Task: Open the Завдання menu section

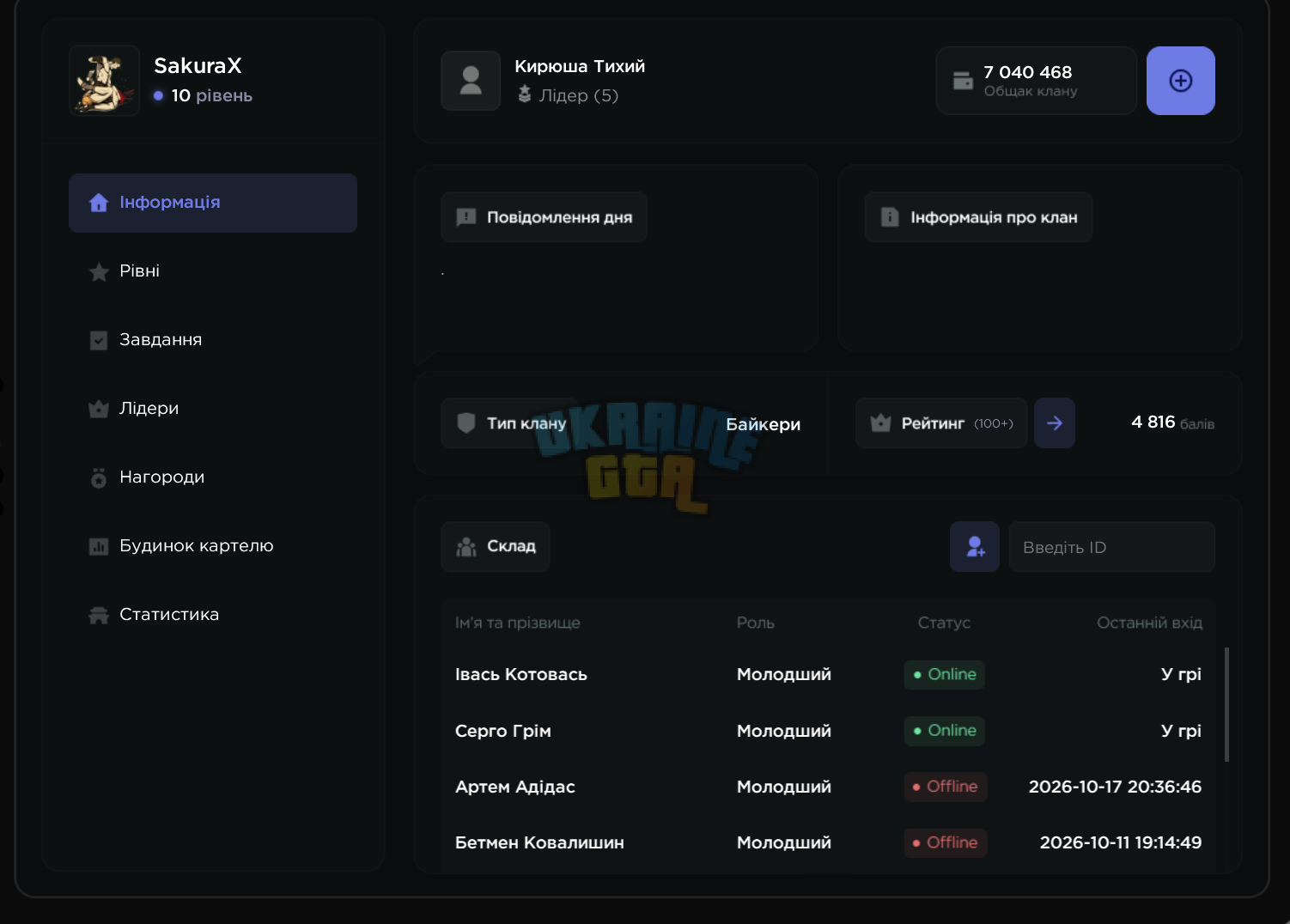Action: pyautogui.click(x=213, y=340)
